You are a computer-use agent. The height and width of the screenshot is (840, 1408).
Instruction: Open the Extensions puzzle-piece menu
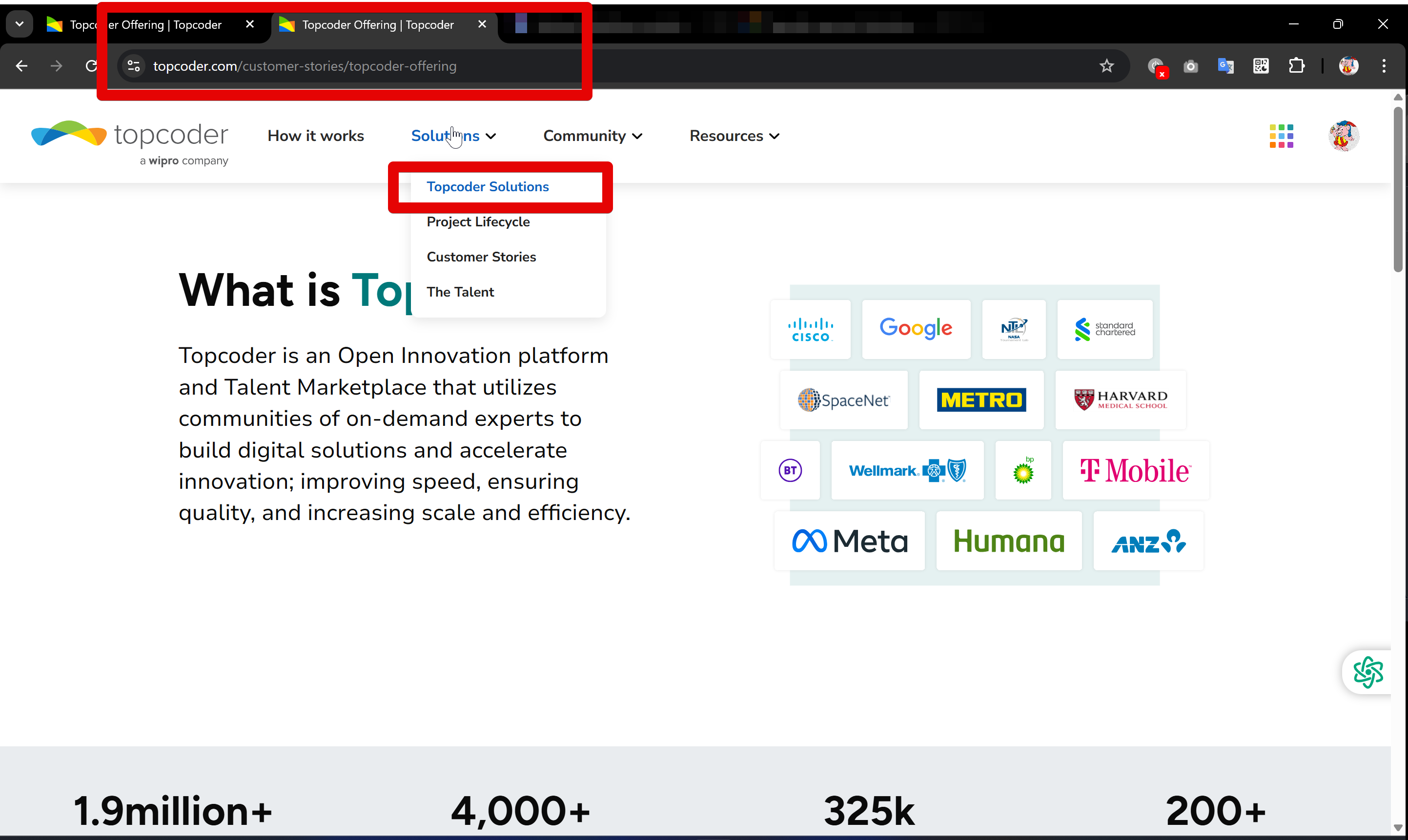1296,66
